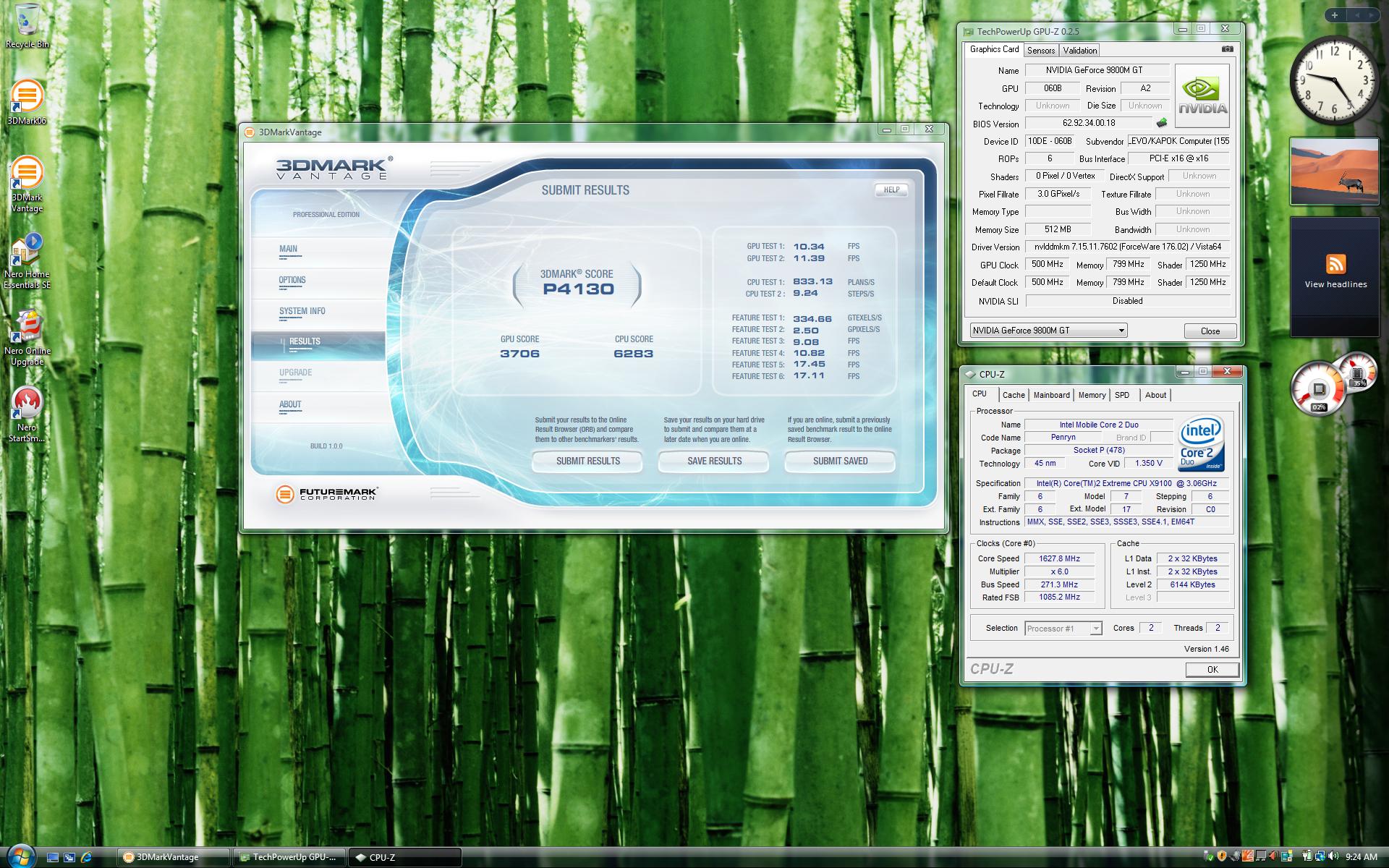Switch to TechPowerUp GPU-Z taskbar button
Viewport: 1389px width, 868px height.
click(x=289, y=857)
